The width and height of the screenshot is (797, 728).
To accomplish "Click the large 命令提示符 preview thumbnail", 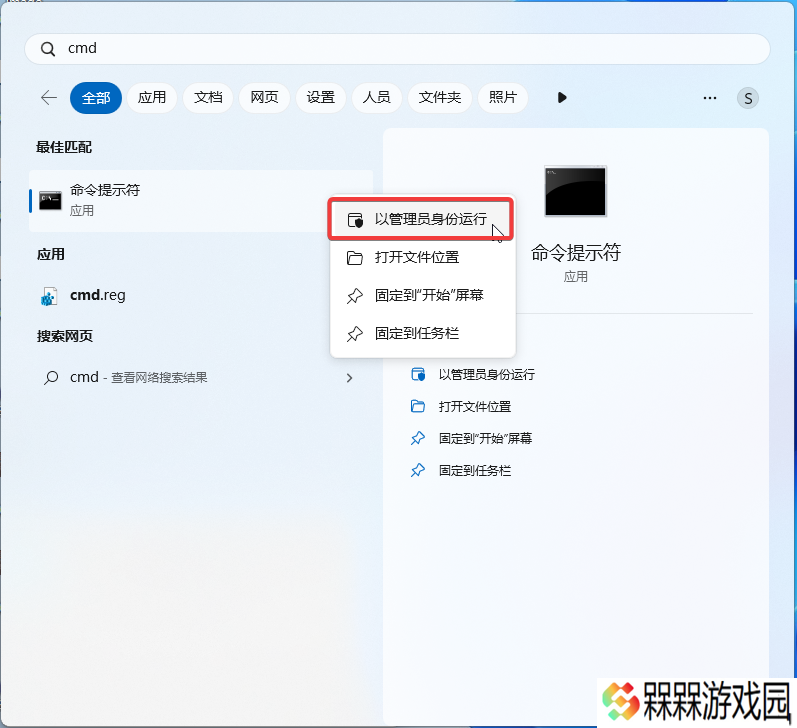I will point(575,191).
